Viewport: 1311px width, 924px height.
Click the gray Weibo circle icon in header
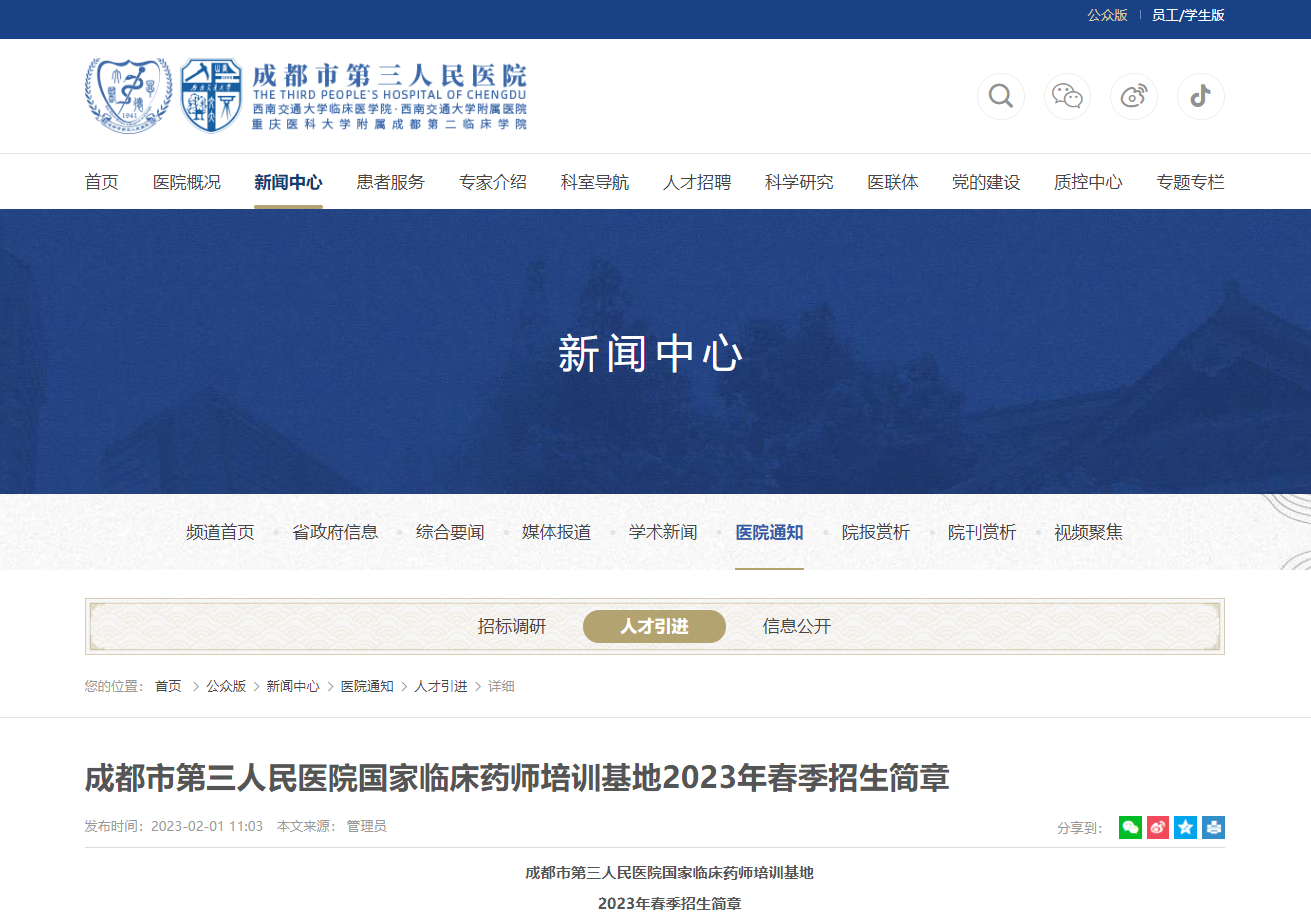(x=1134, y=96)
